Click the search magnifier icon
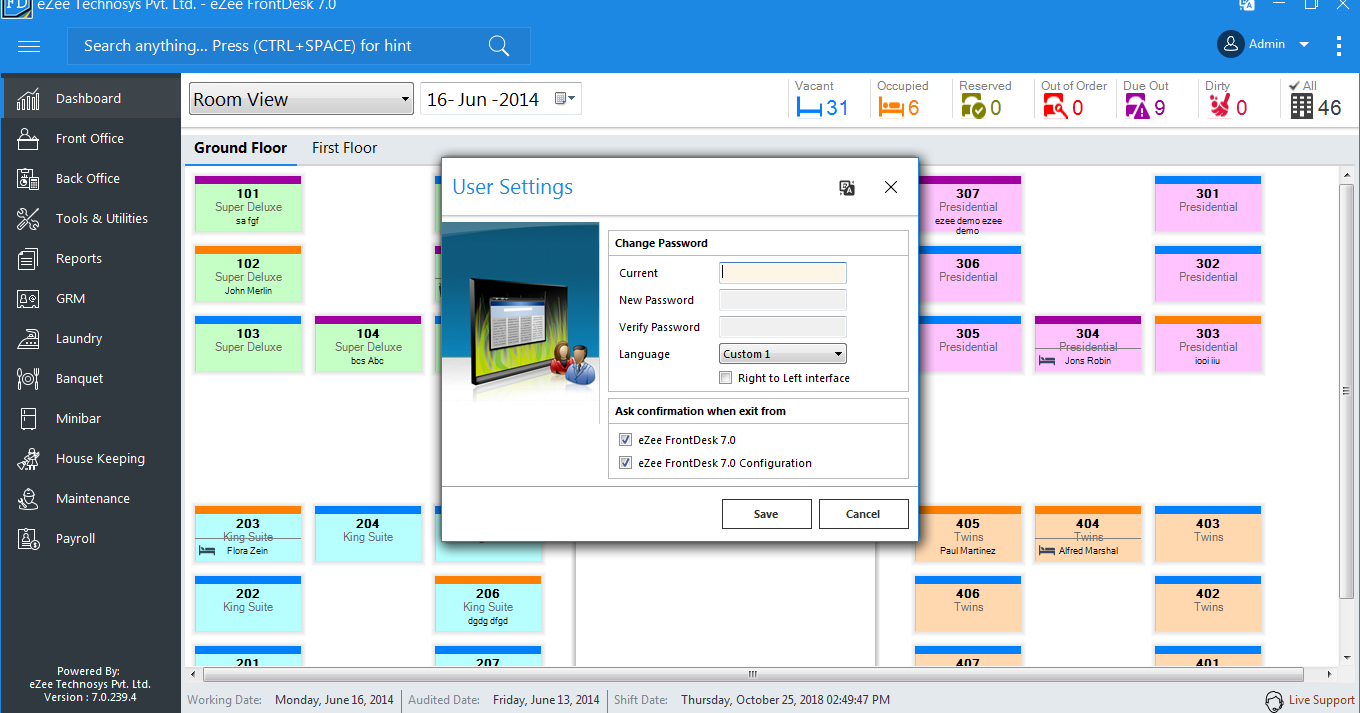 [498, 45]
